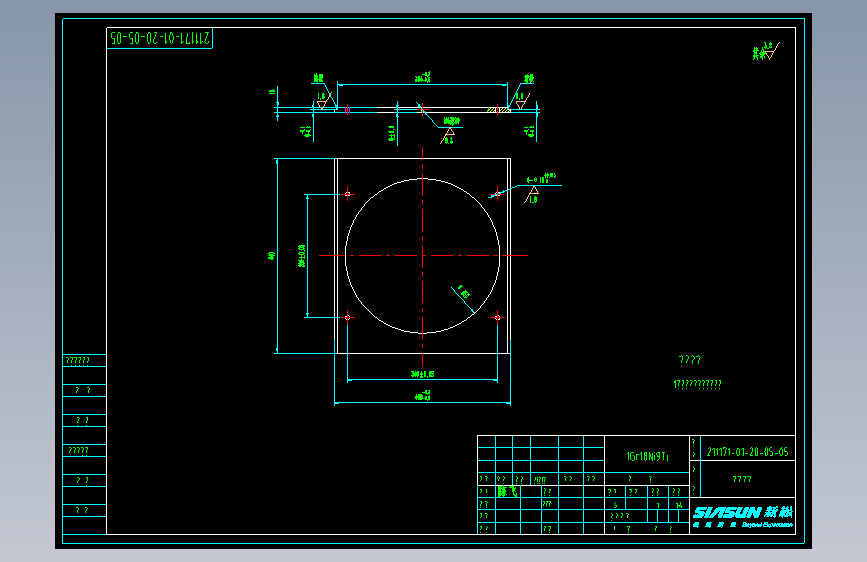Select the hatched section area in the side view
This screenshot has height=562, width=867.
coord(498,110)
